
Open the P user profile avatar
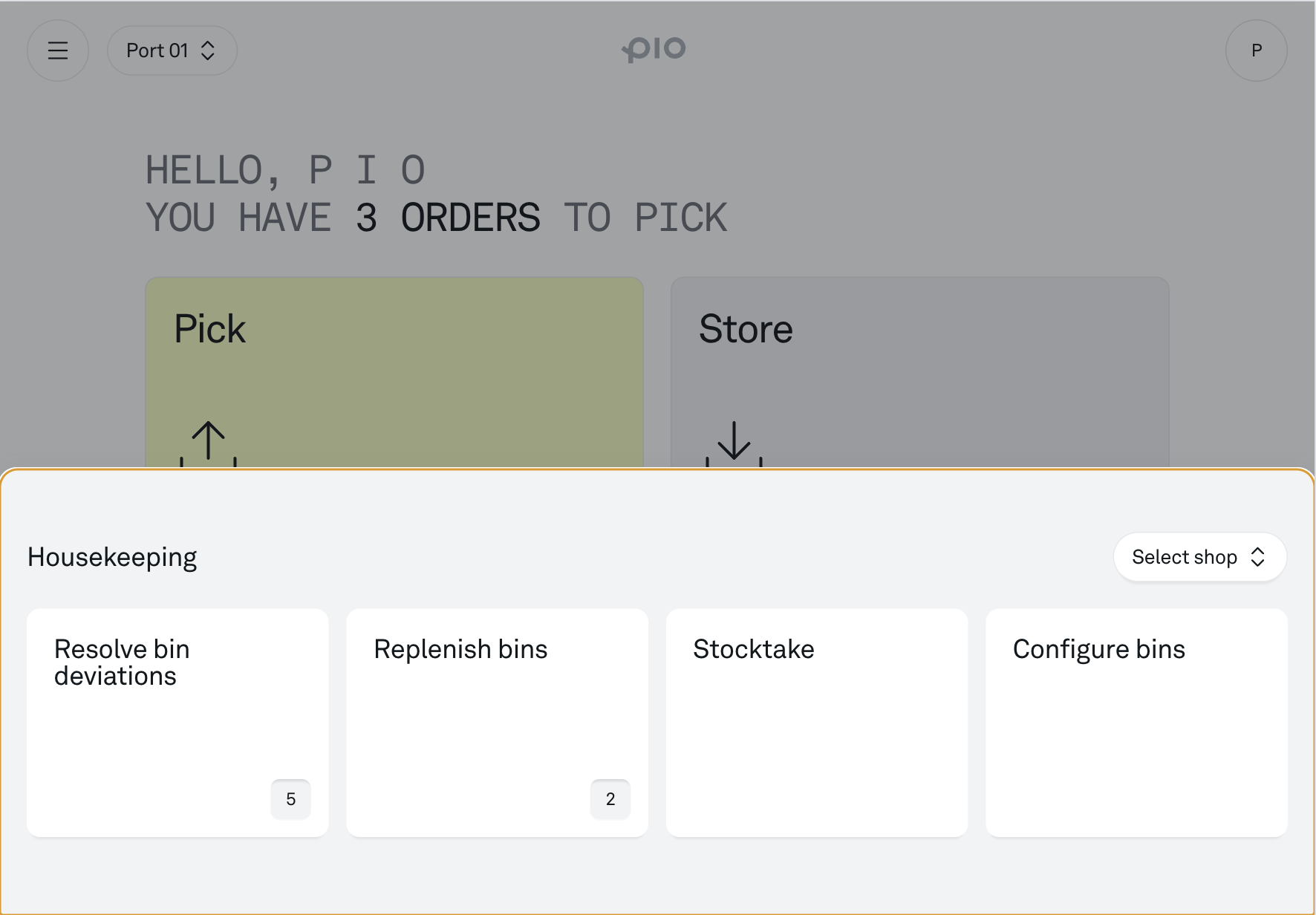point(1256,51)
